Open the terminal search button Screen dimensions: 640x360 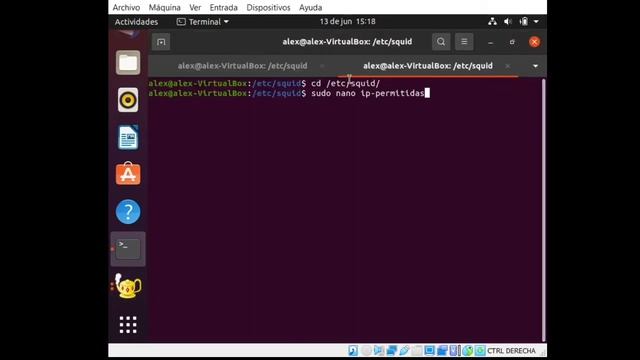coord(441,42)
